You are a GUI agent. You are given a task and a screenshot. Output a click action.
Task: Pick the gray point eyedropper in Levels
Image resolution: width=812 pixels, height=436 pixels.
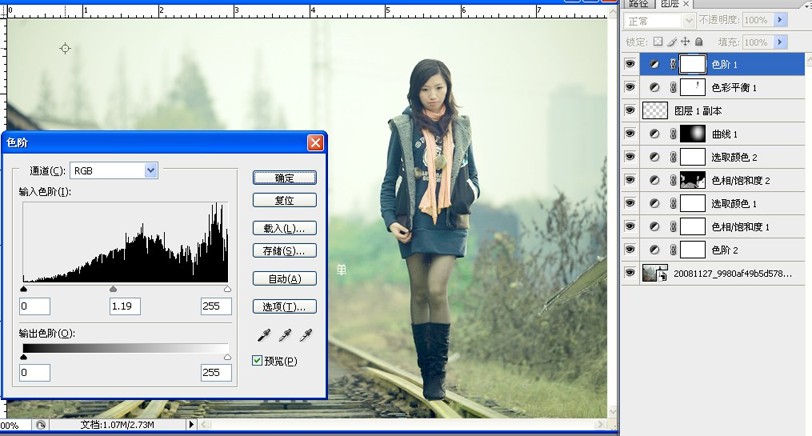285,336
